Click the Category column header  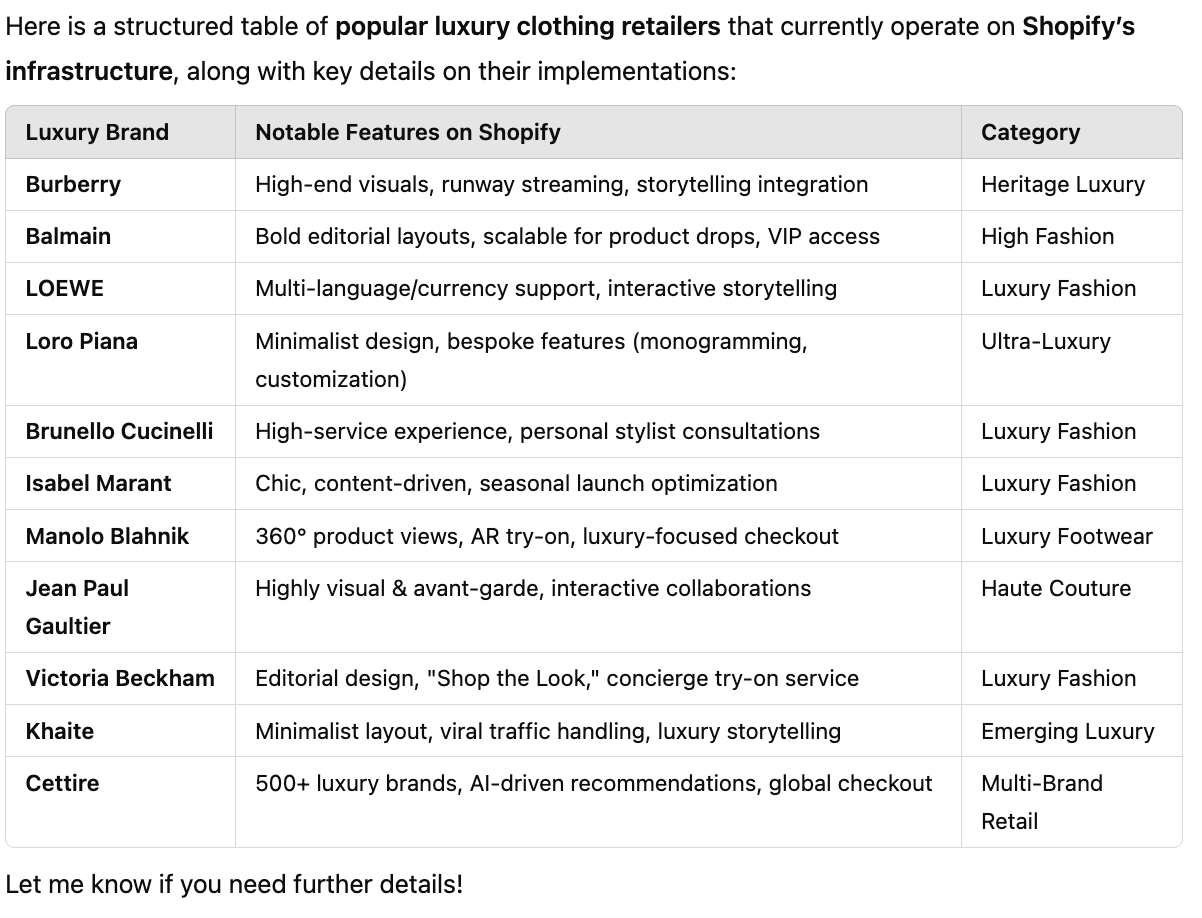(1030, 132)
